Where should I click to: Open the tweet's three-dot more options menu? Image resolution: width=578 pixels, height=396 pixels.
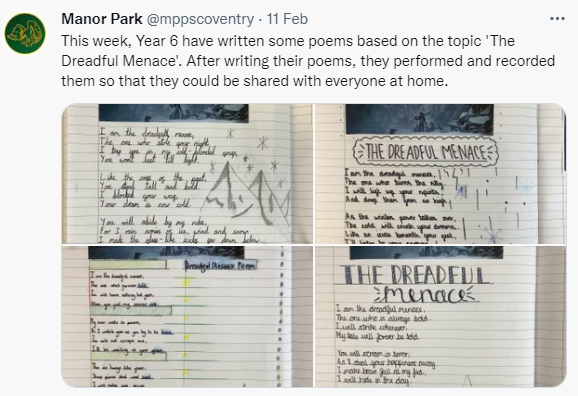[x=557, y=19]
